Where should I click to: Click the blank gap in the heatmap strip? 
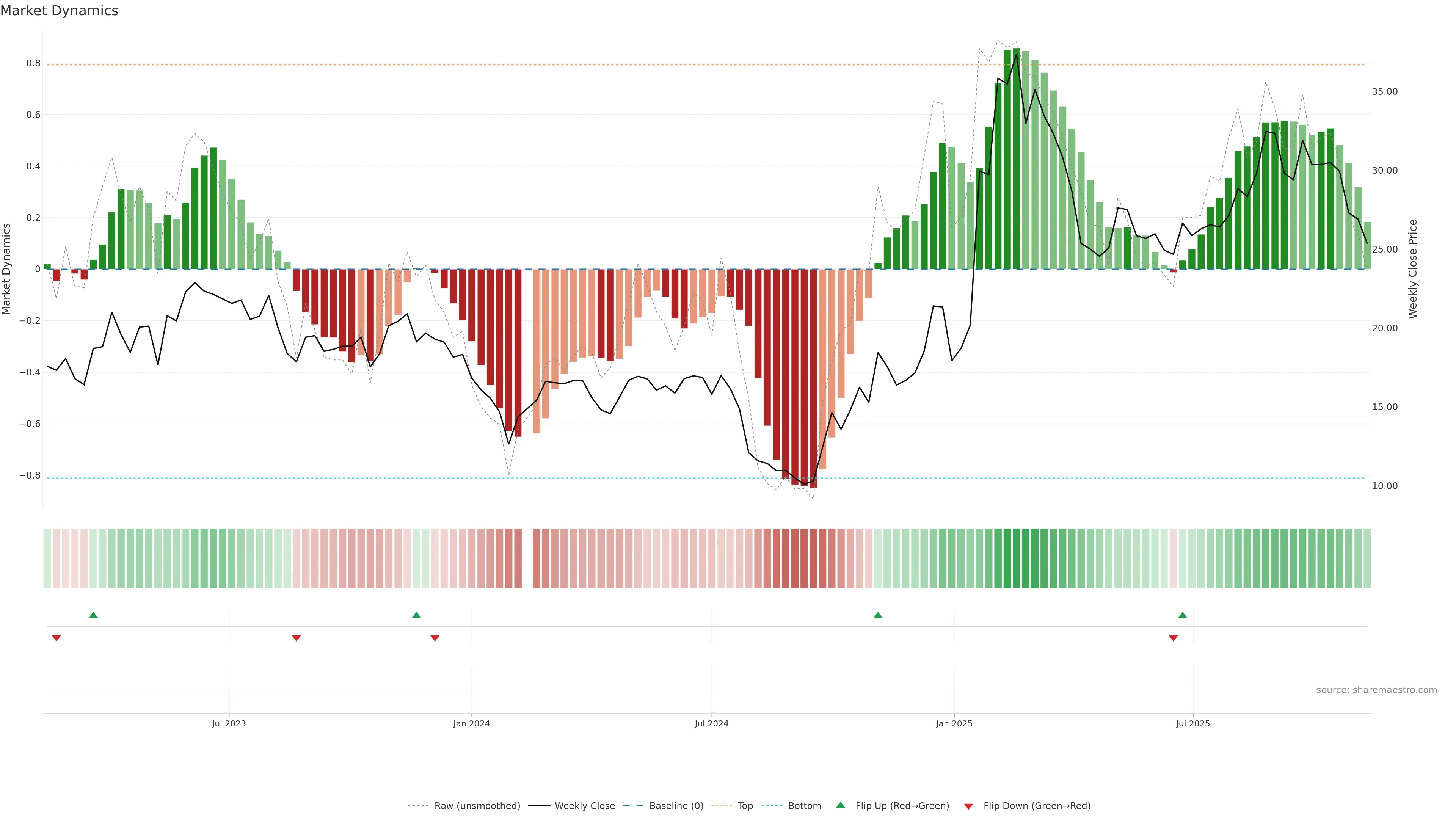tap(527, 559)
